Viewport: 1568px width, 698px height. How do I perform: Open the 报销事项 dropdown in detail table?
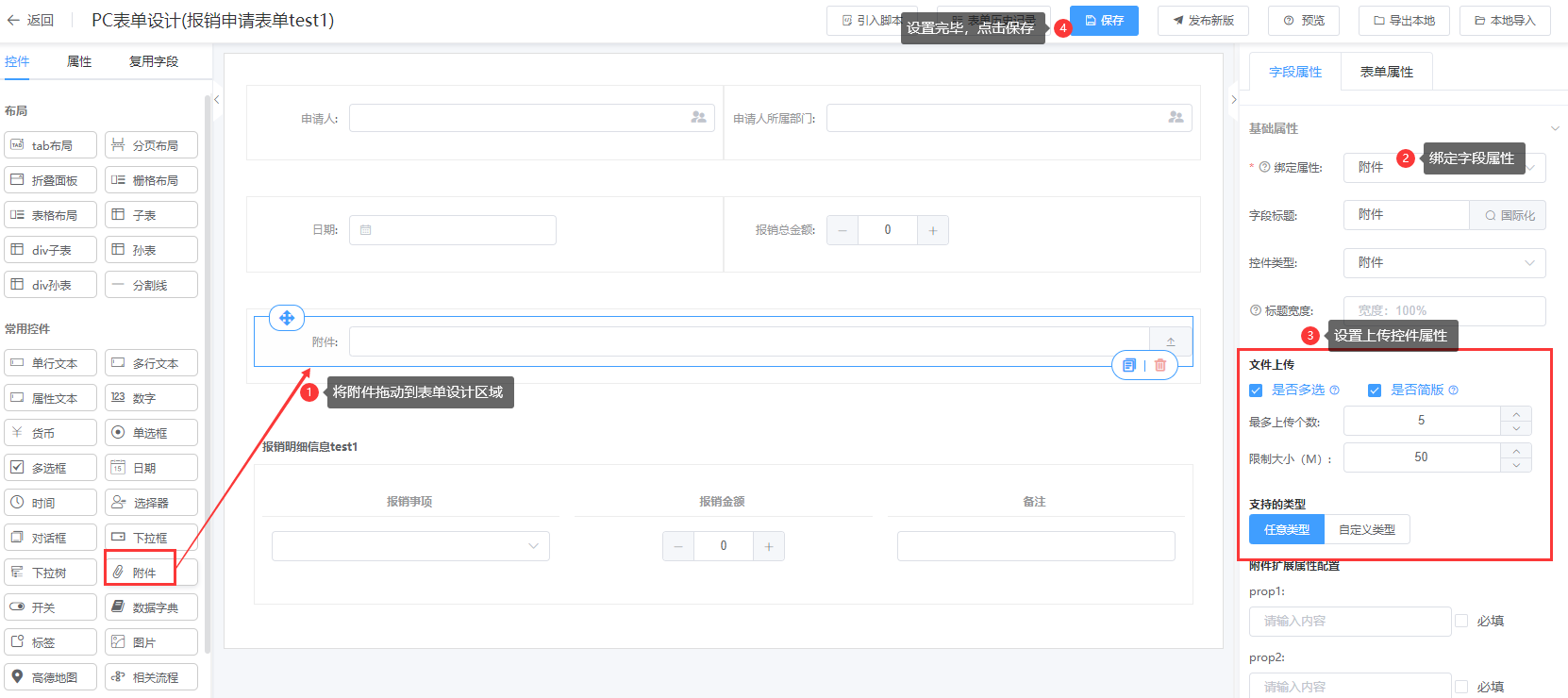tap(410, 546)
